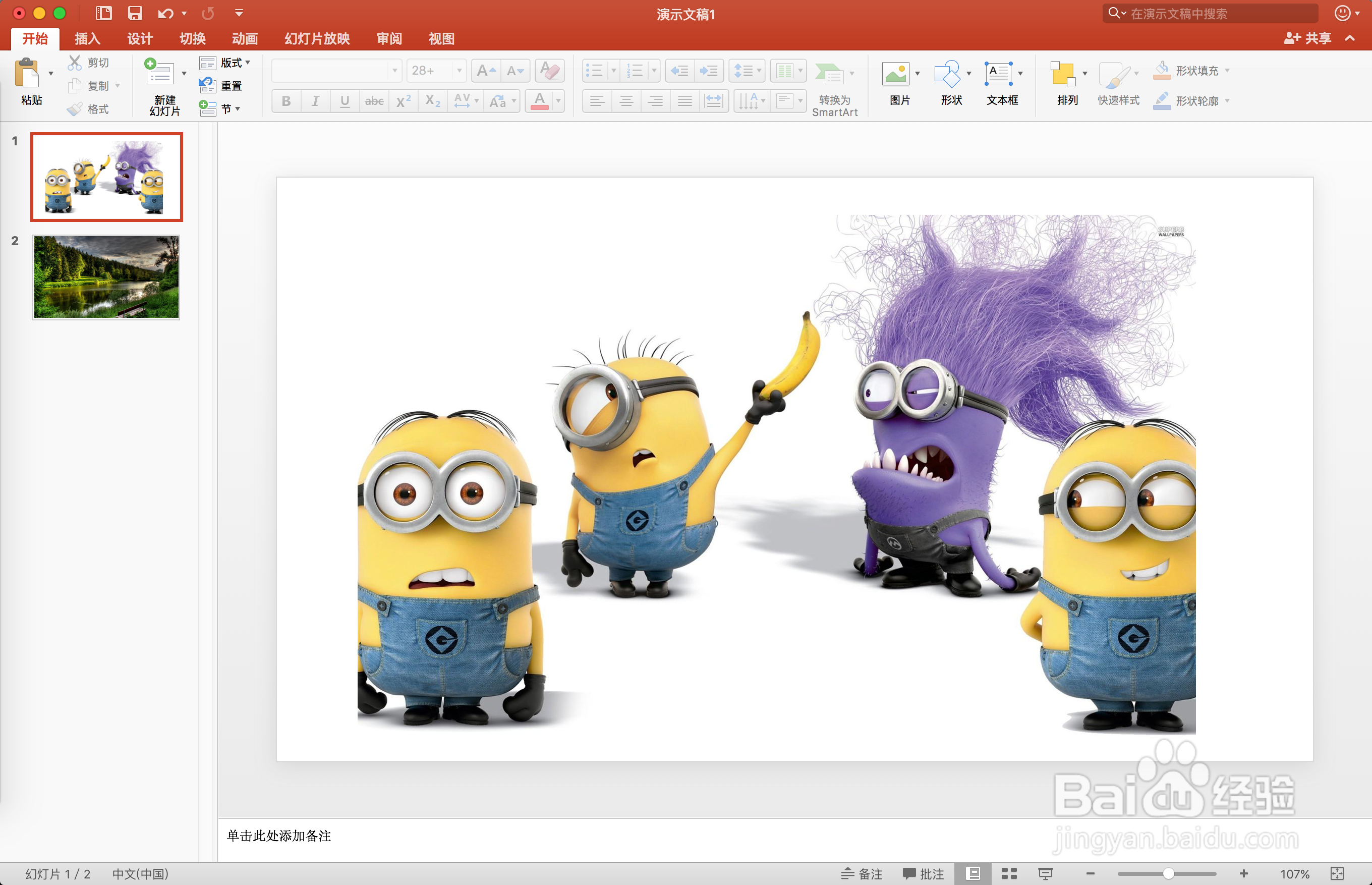
Task: Click the Save icon in title bar
Action: pyautogui.click(x=135, y=13)
